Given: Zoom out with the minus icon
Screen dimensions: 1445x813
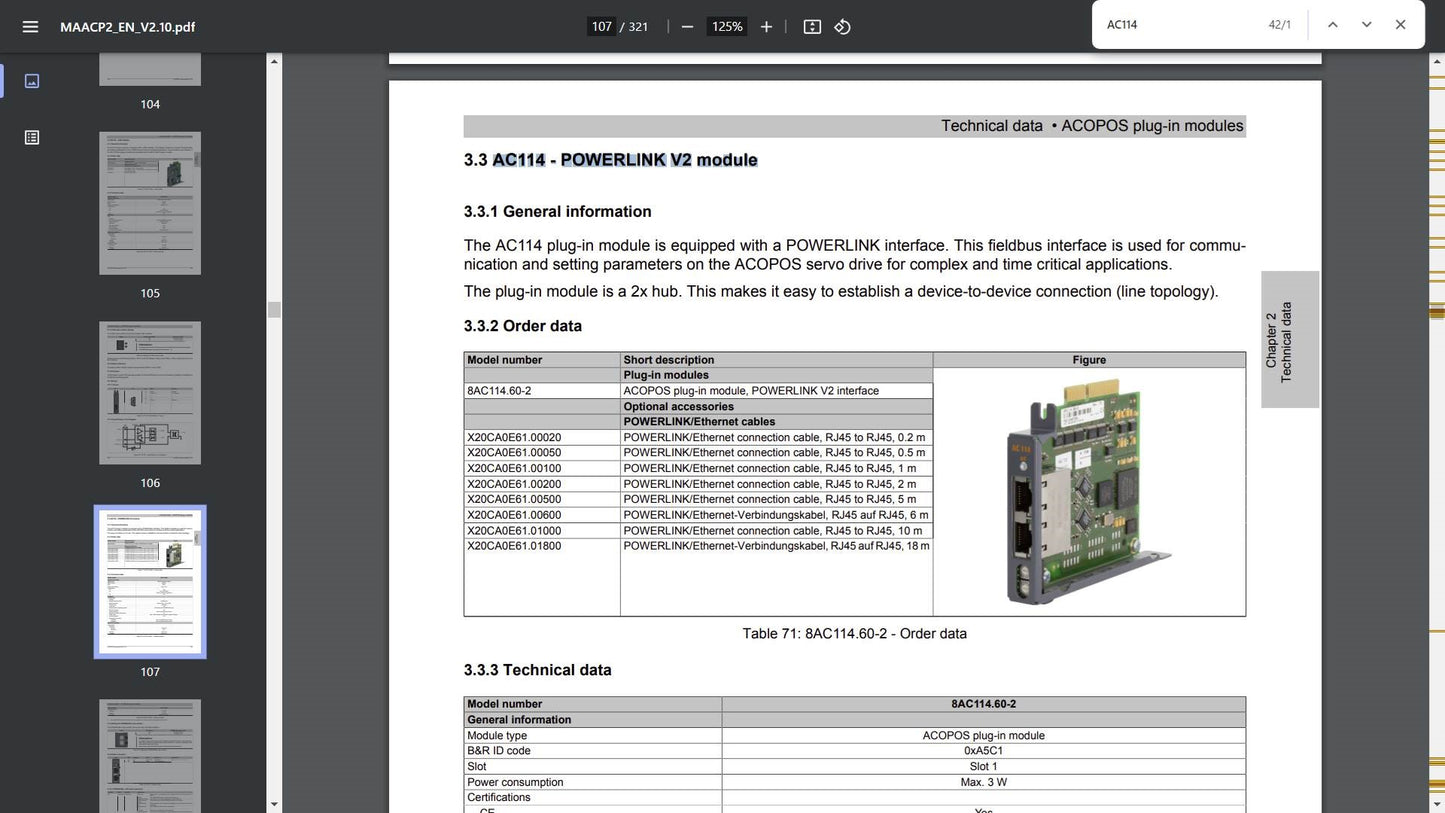Looking at the screenshot, I should 687,27.
